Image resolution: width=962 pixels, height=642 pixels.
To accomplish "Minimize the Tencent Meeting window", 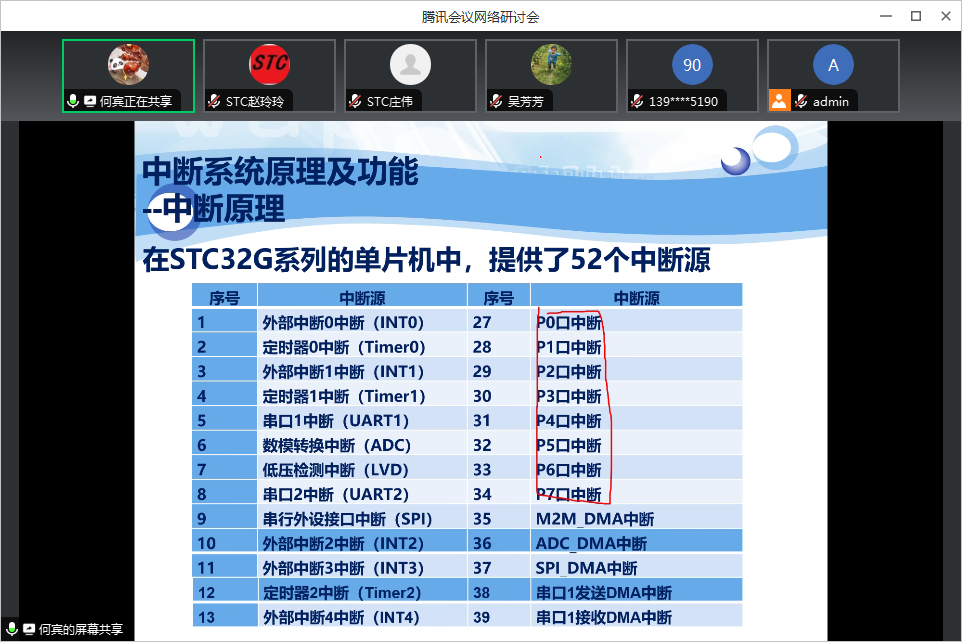I will point(886,16).
